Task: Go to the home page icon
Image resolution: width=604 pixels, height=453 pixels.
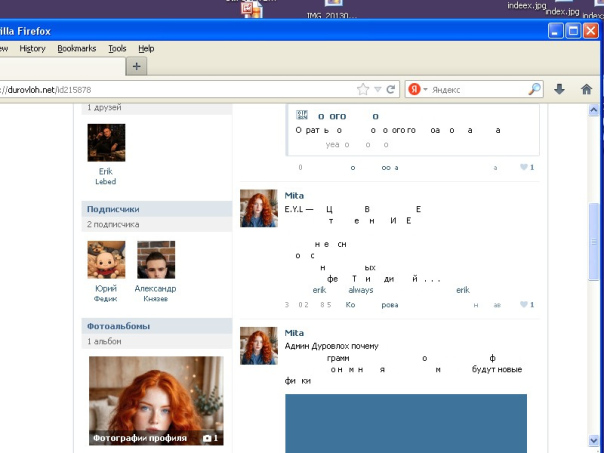Action: 586,89
